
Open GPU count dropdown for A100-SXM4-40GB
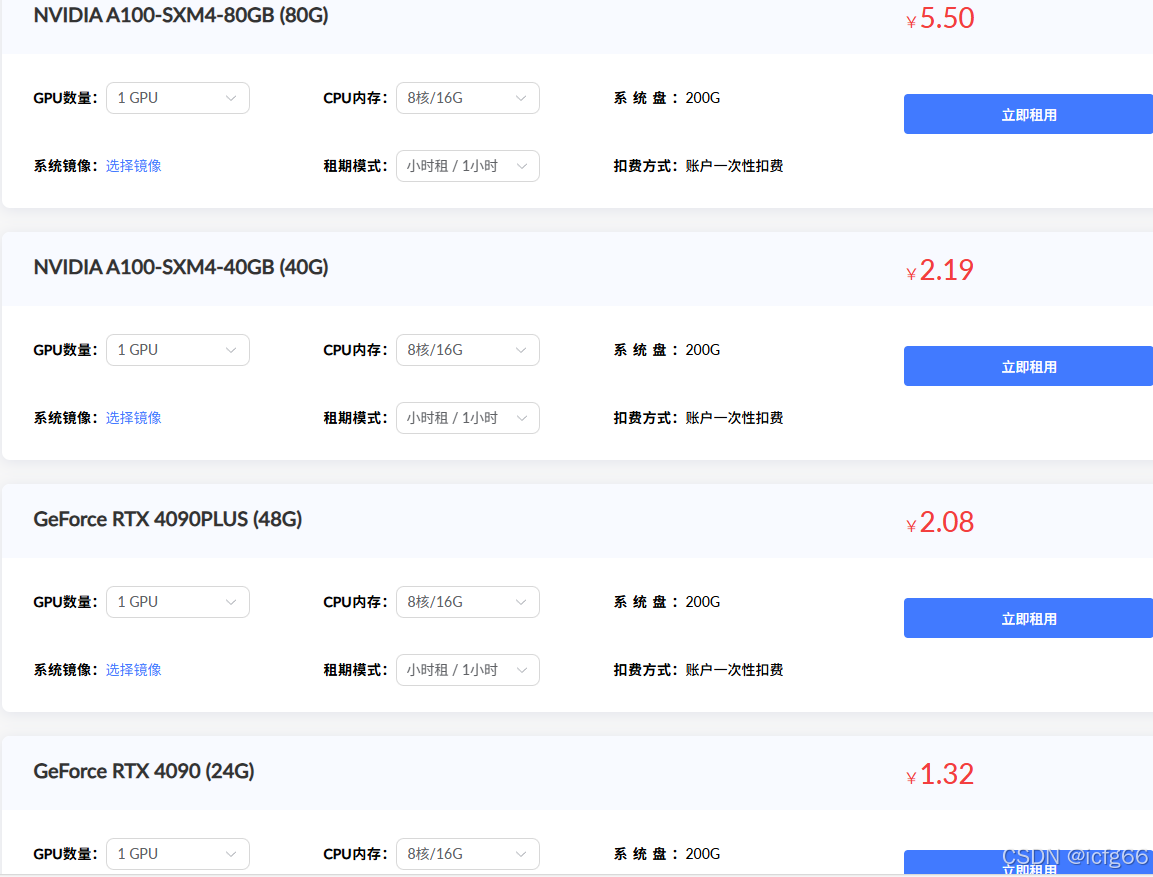[177, 350]
